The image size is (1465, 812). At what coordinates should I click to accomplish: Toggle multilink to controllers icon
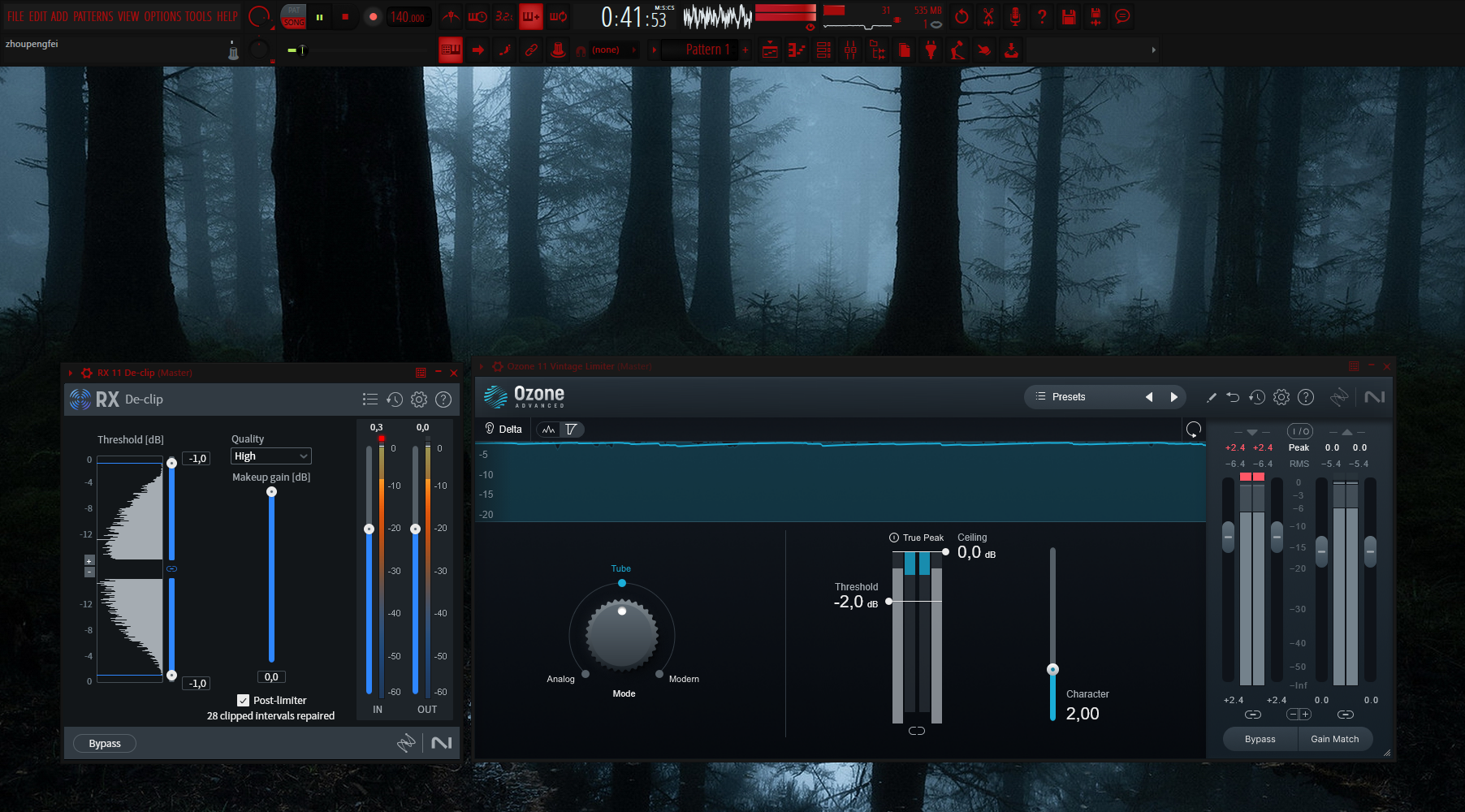pos(531,50)
